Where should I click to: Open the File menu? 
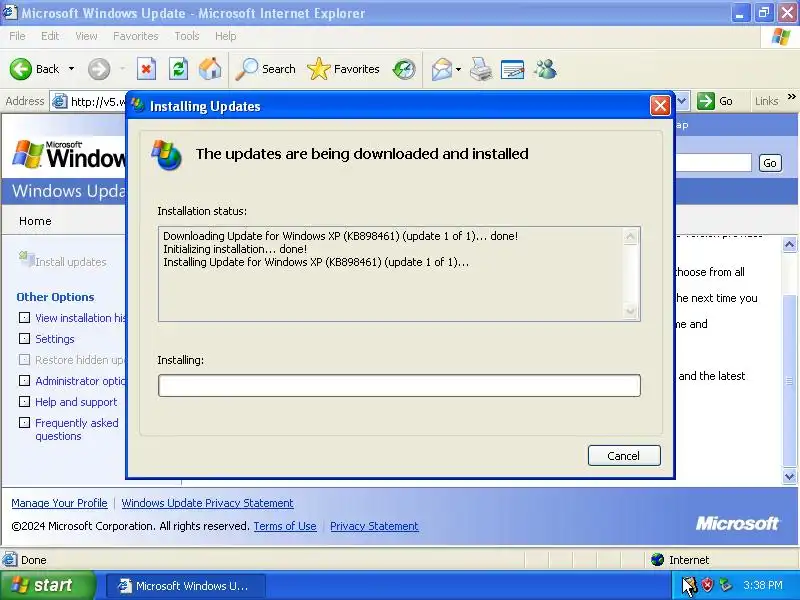point(17,36)
